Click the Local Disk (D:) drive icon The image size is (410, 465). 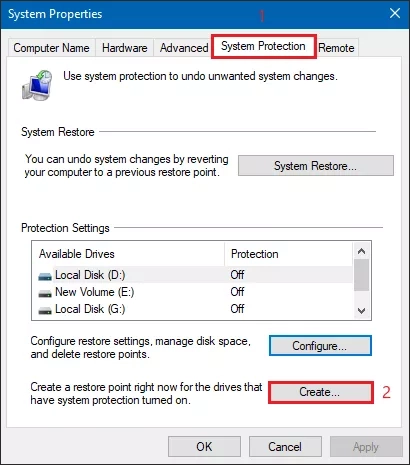pos(45,276)
